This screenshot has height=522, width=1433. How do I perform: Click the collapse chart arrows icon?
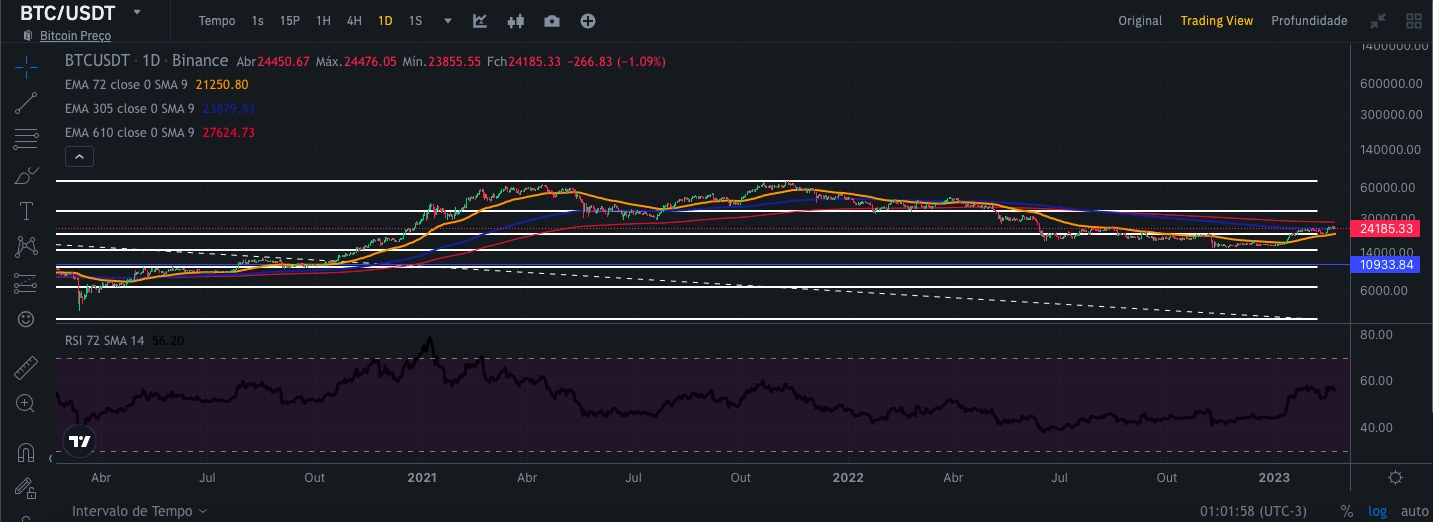click(1378, 21)
